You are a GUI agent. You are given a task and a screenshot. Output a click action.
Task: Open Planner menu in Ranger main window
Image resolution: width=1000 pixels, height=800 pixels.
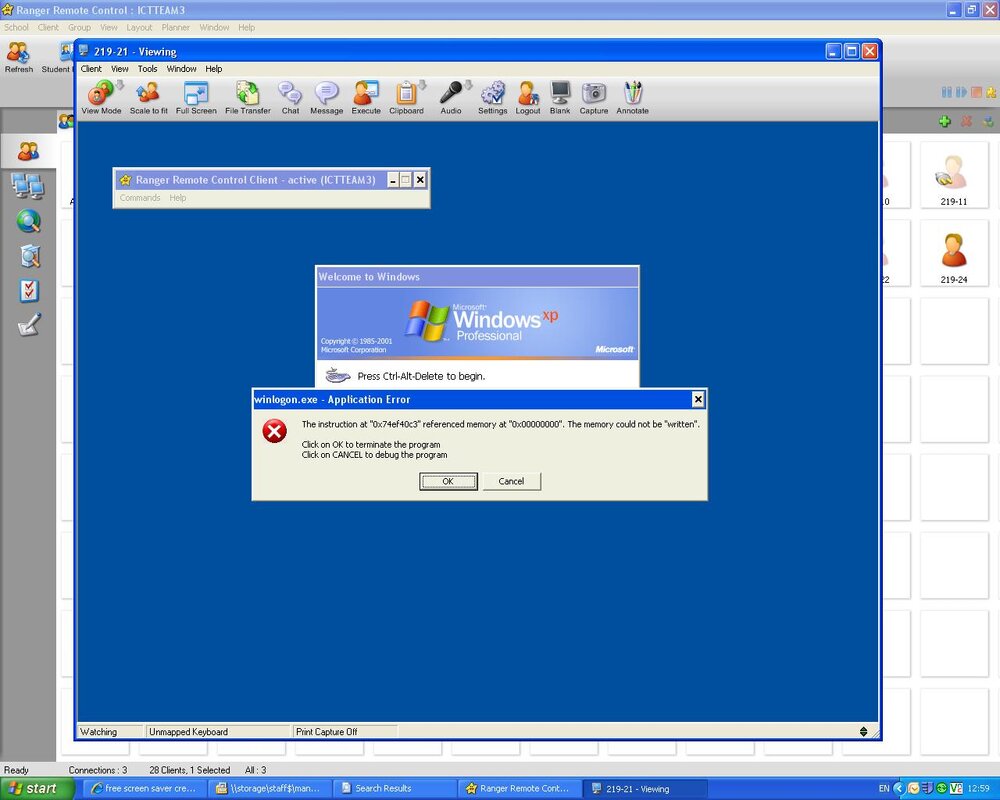[x=175, y=27]
